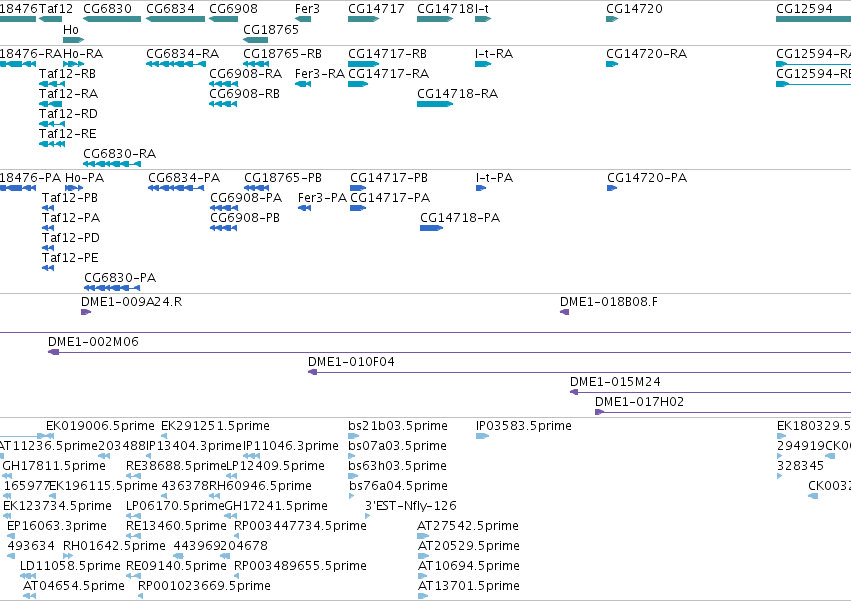Select BAC clone DME1-002M06 label
Viewport: 851px width, 601px height.
pos(93,342)
